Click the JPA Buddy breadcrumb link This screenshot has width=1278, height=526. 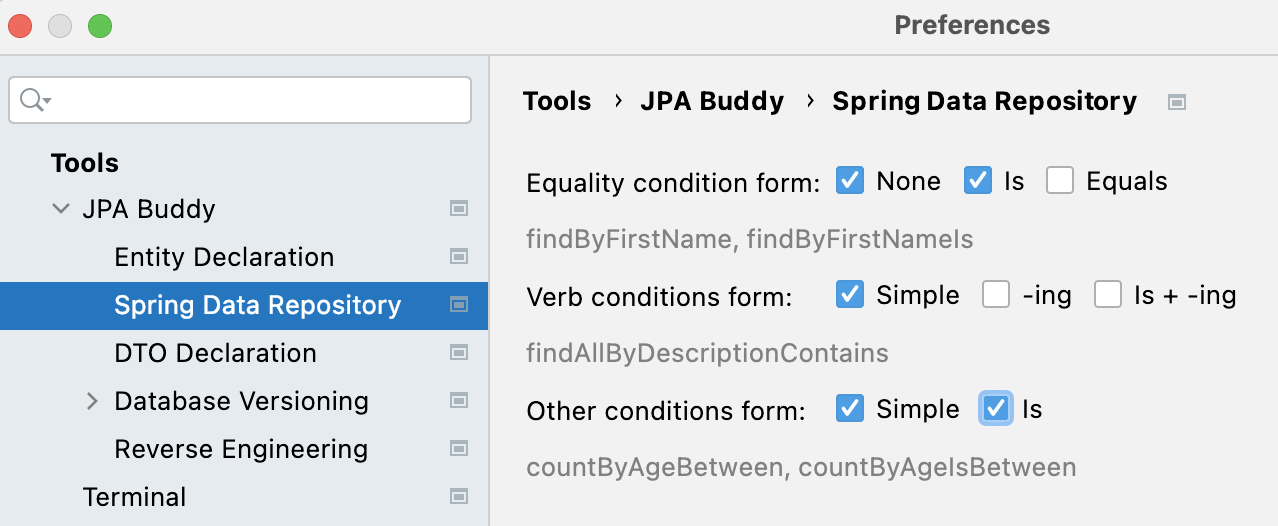(x=712, y=102)
